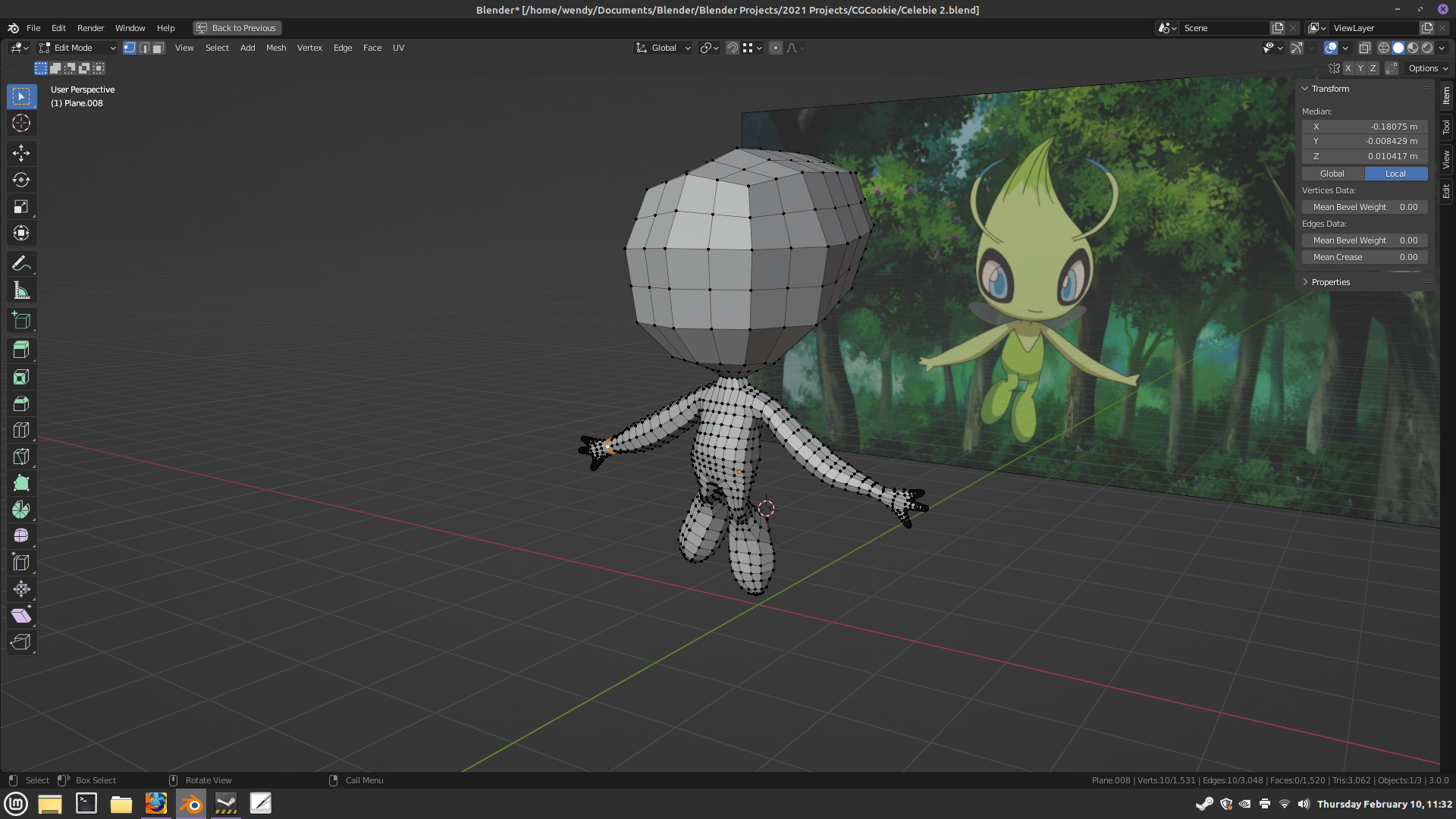Choose the Extrude Region tool
The width and height of the screenshot is (1456, 819).
pos(21,350)
